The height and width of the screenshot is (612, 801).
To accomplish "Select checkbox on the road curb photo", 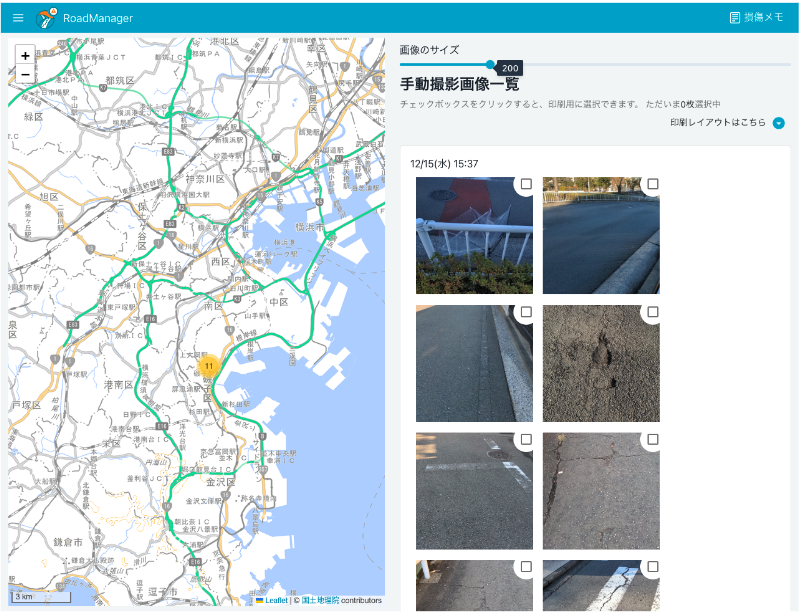I will [653, 184].
